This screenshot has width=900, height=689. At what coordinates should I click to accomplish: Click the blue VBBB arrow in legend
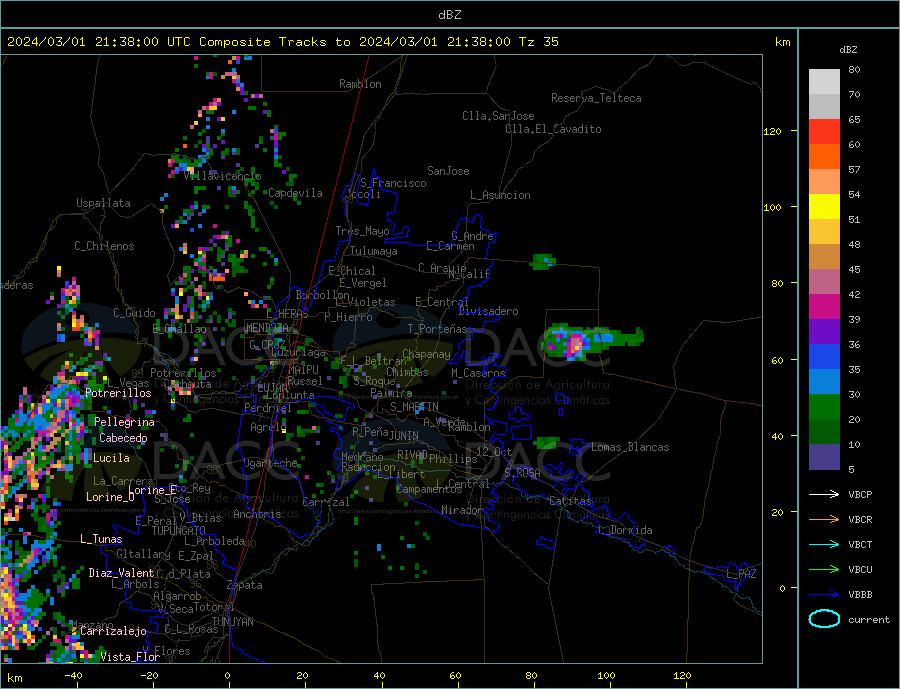[824, 594]
